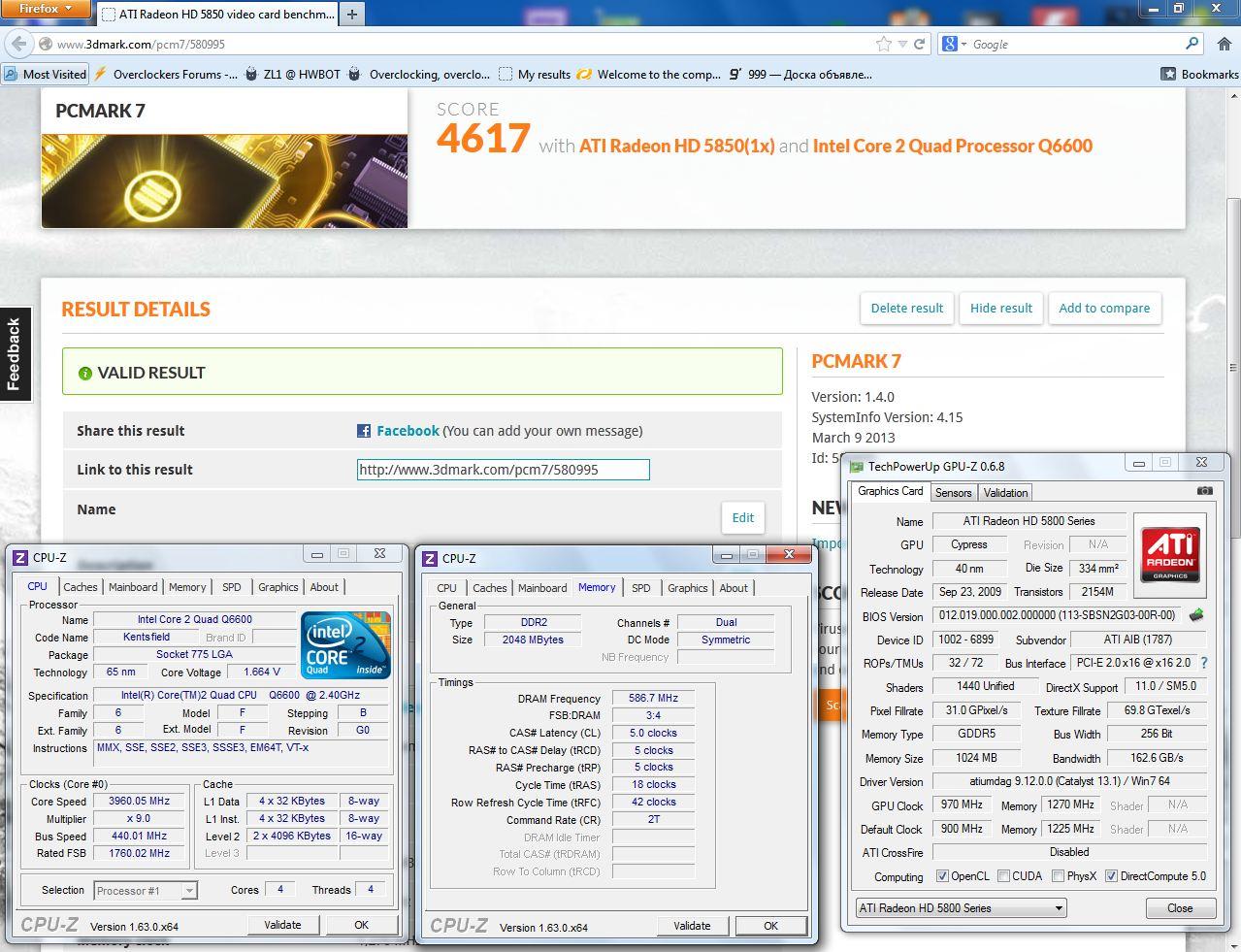Click the Facebook icon next to share link

(364, 431)
